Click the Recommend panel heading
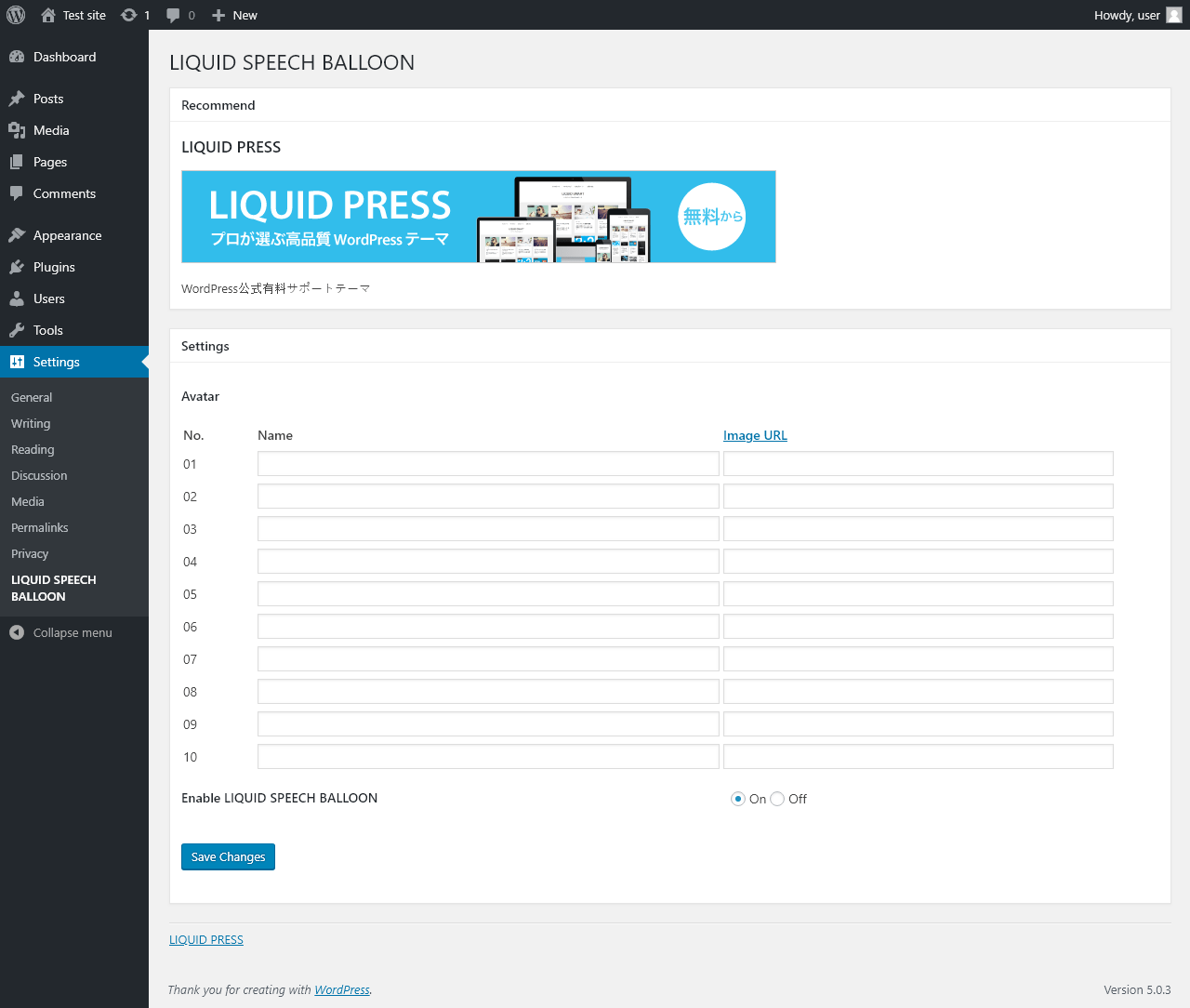 (x=218, y=105)
